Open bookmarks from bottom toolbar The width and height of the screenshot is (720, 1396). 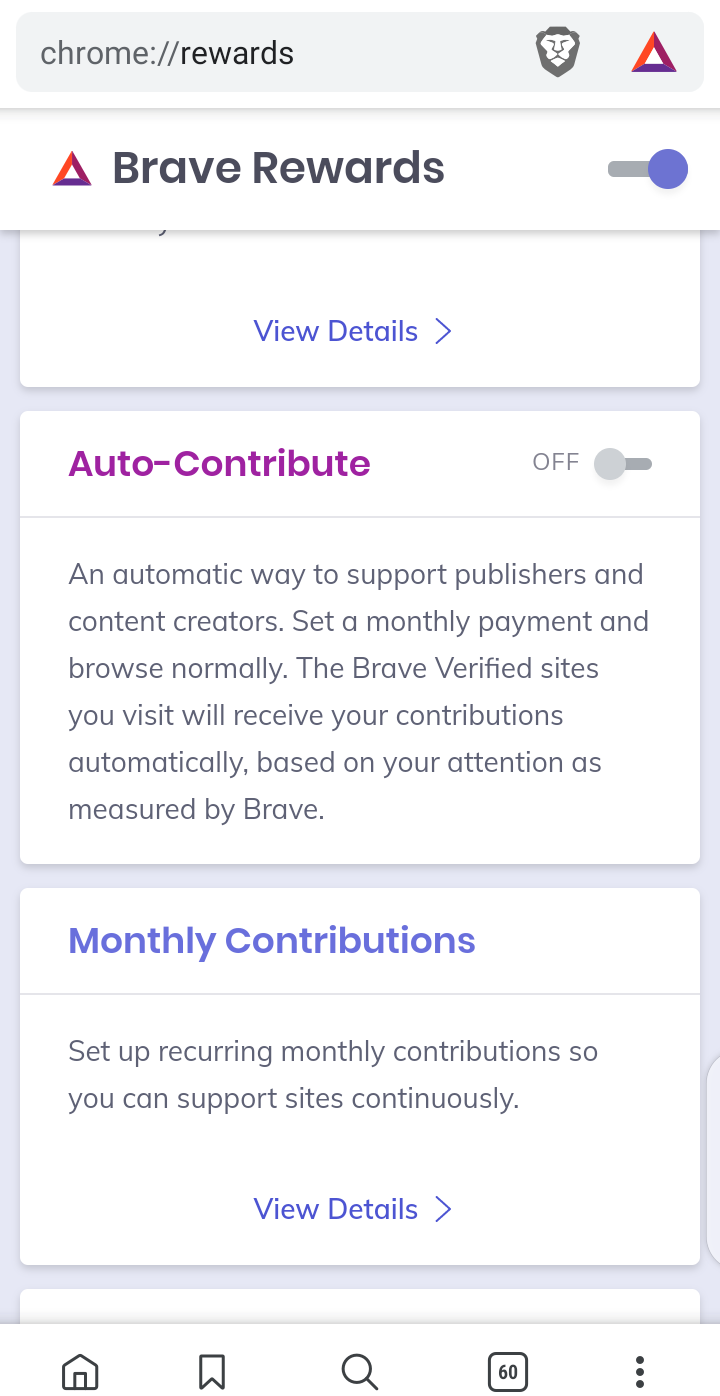211,1371
